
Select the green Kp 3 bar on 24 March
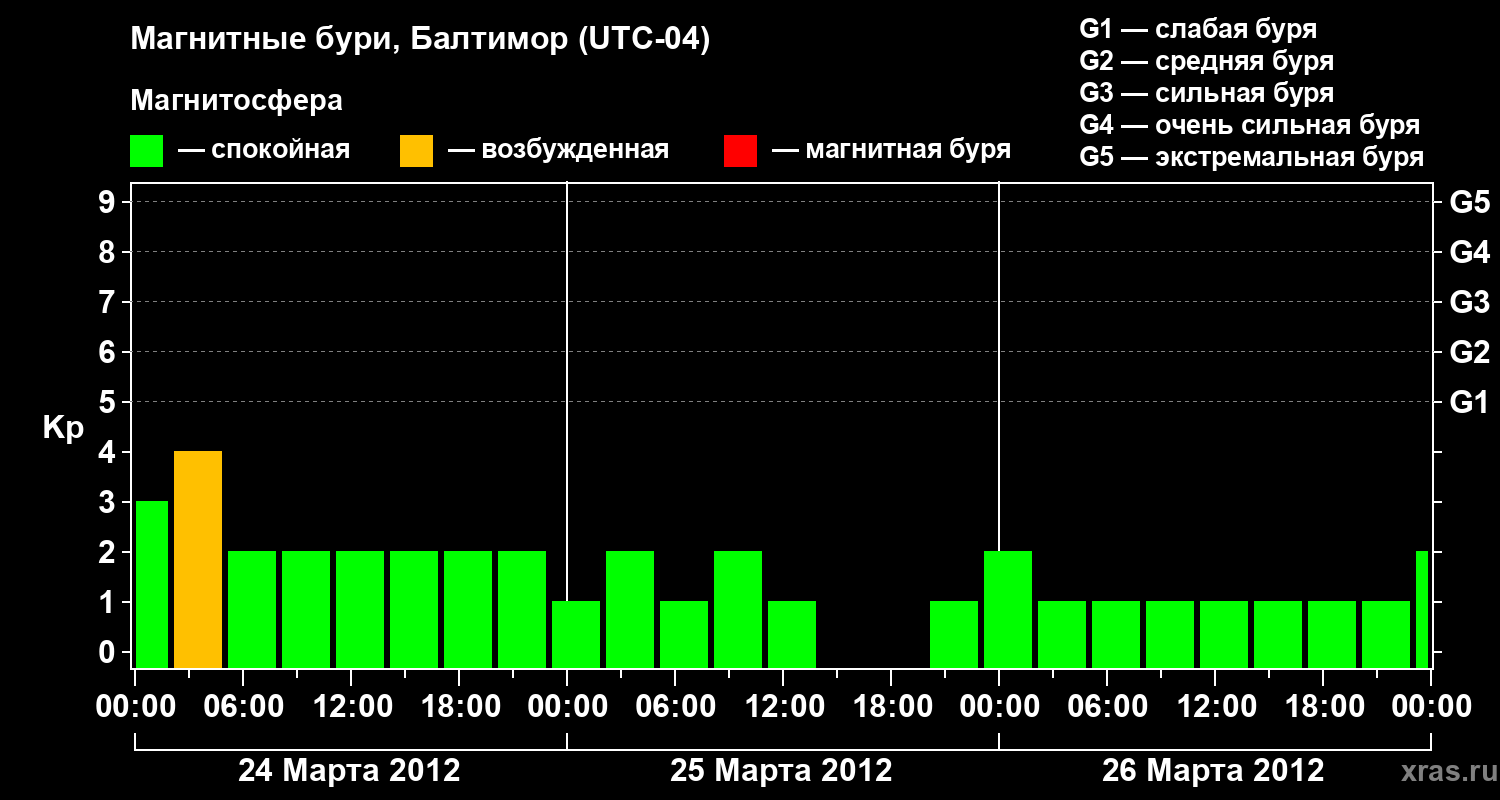152,584
